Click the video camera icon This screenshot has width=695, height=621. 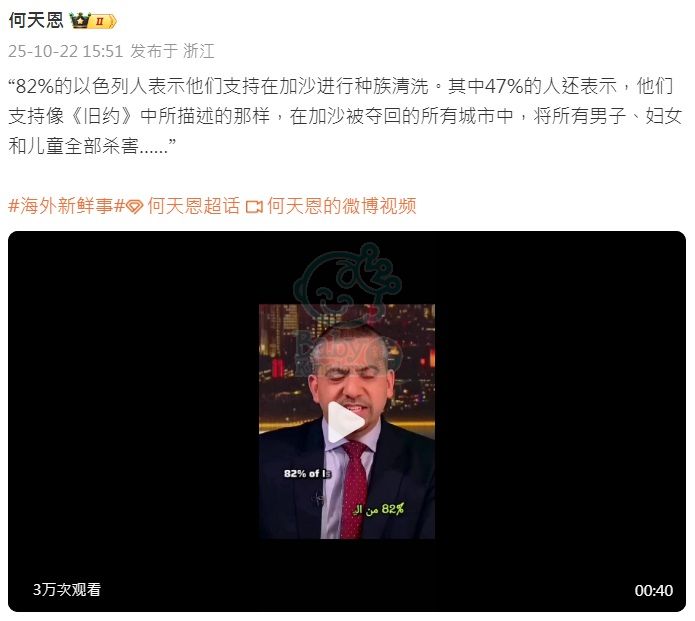(x=254, y=207)
